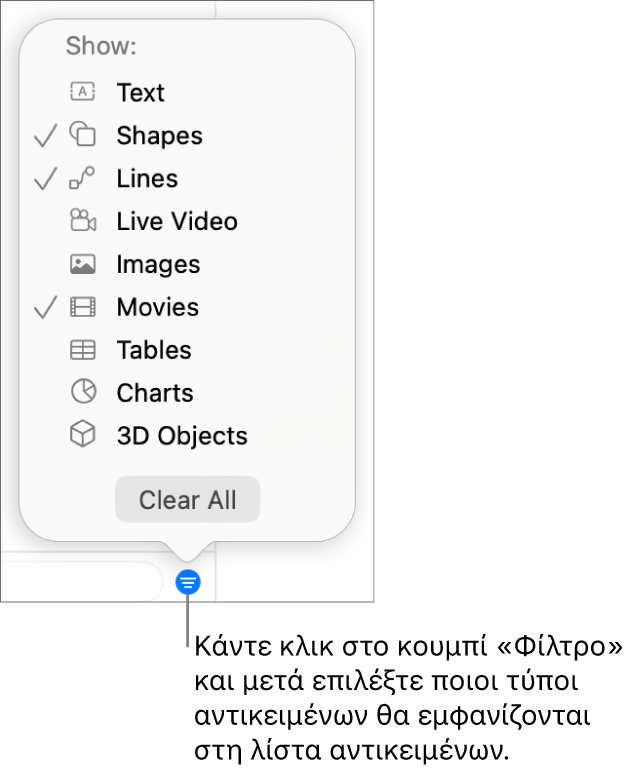Click the Live Video camera icon
The height and width of the screenshot is (769, 633).
pos(82,221)
